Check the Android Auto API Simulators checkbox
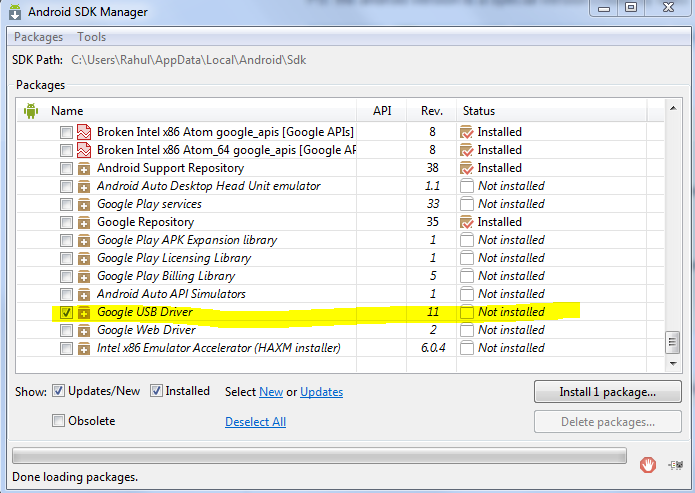The height and width of the screenshot is (493, 695). pyautogui.click(x=66, y=294)
